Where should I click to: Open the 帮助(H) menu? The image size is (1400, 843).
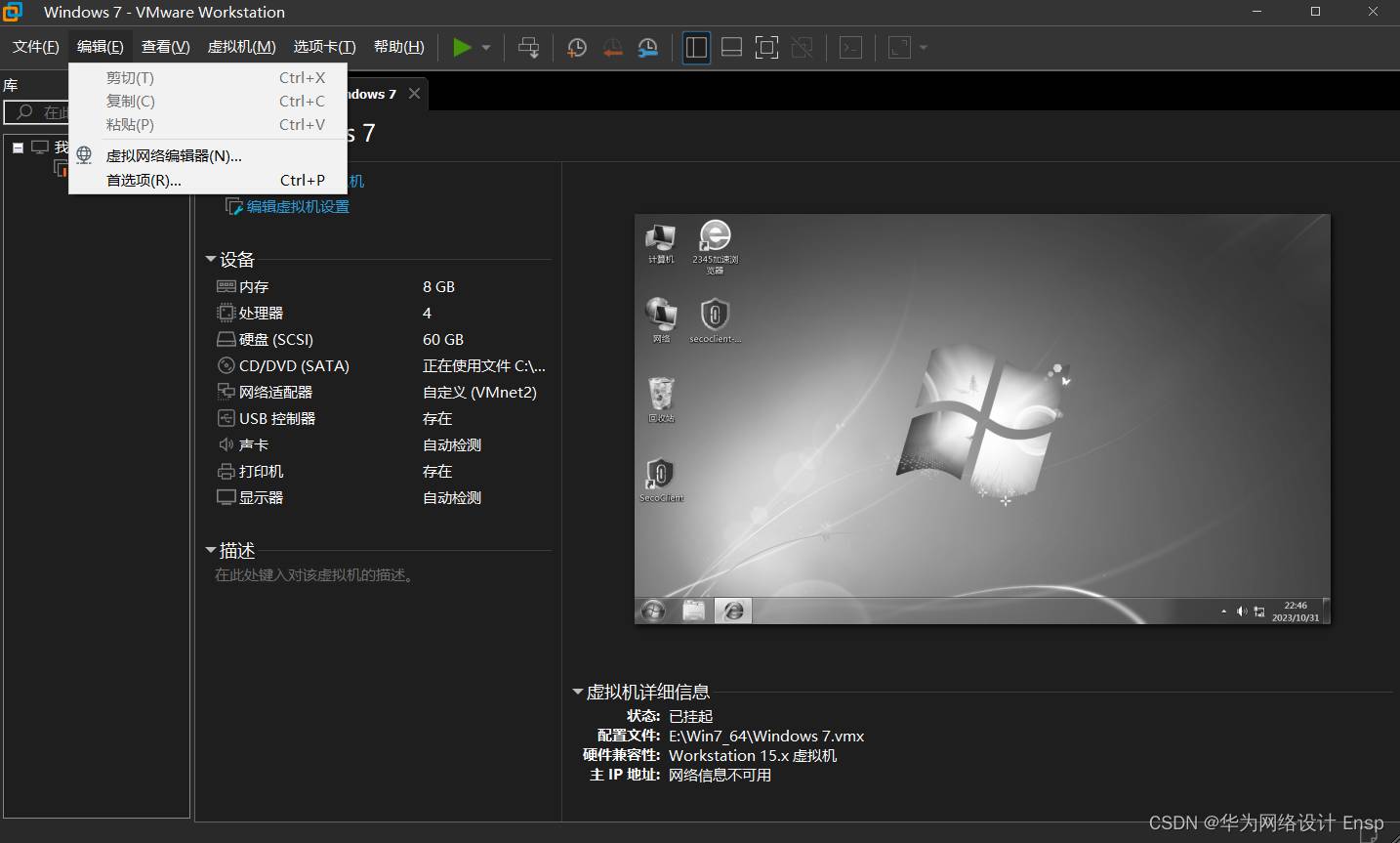tap(399, 47)
